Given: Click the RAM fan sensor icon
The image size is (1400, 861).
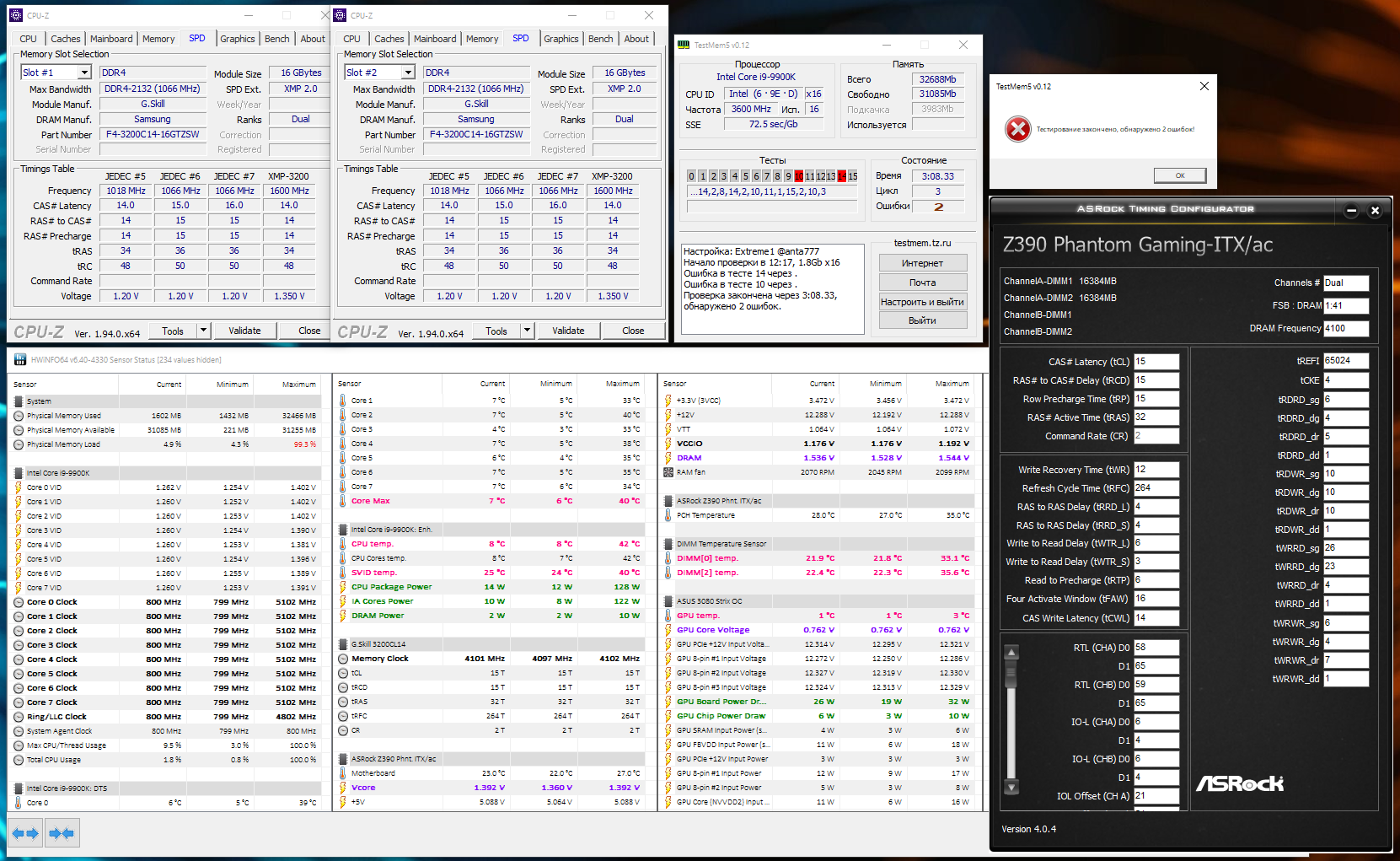Looking at the screenshot, I should [x=668, y=472].
